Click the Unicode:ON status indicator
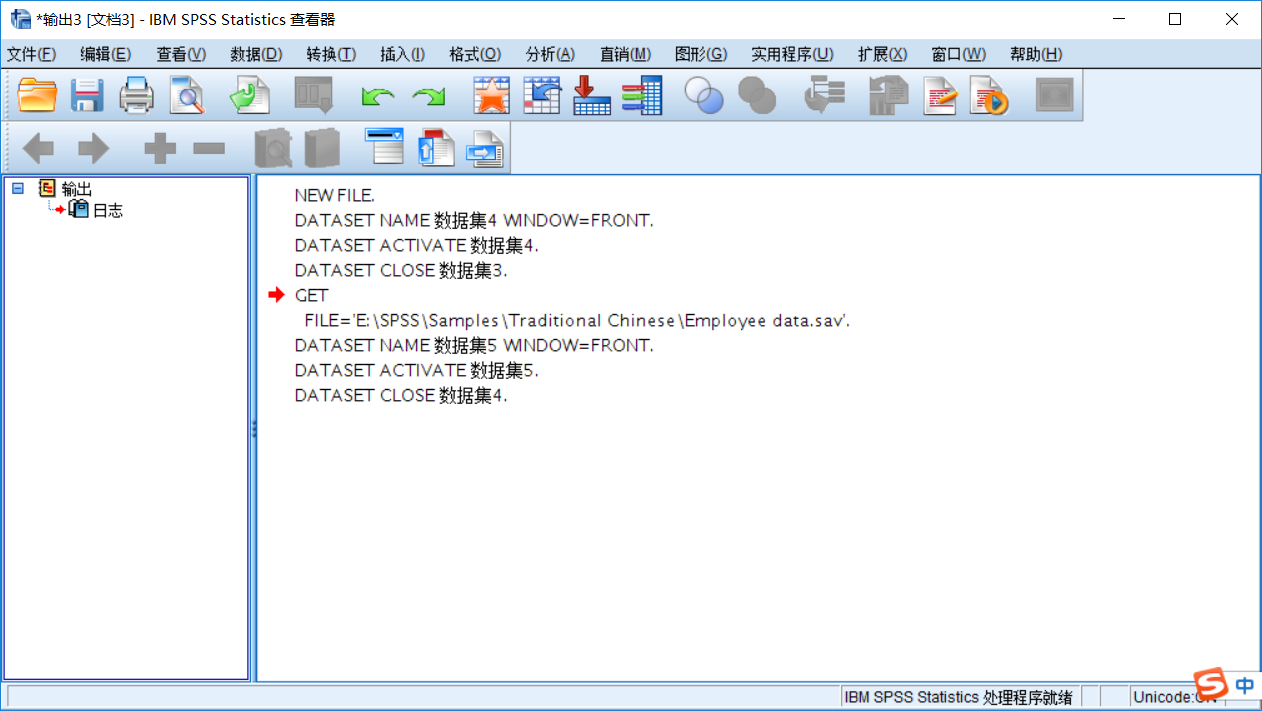 pos(1174,697)
